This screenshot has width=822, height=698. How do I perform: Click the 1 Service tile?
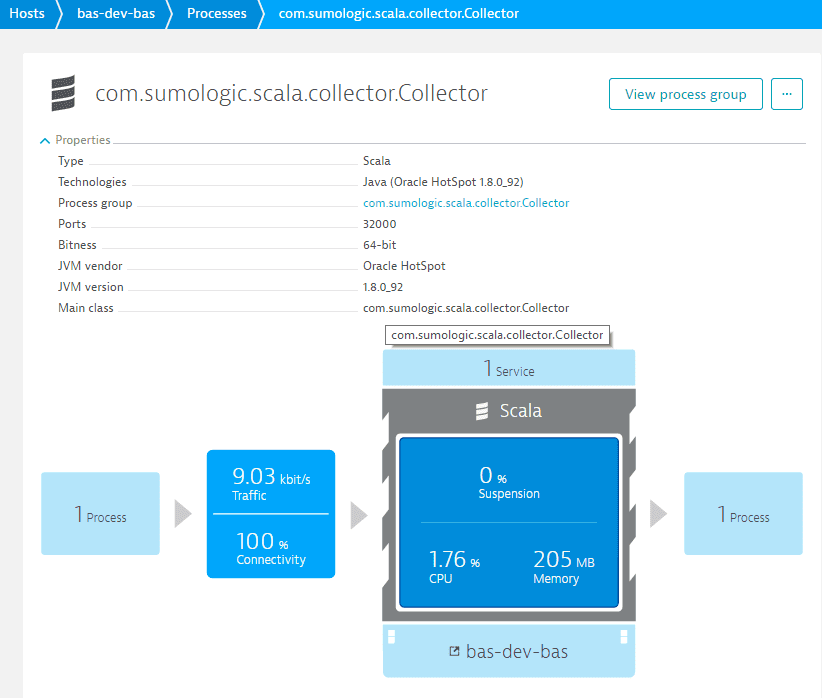(x=509, y=368)
